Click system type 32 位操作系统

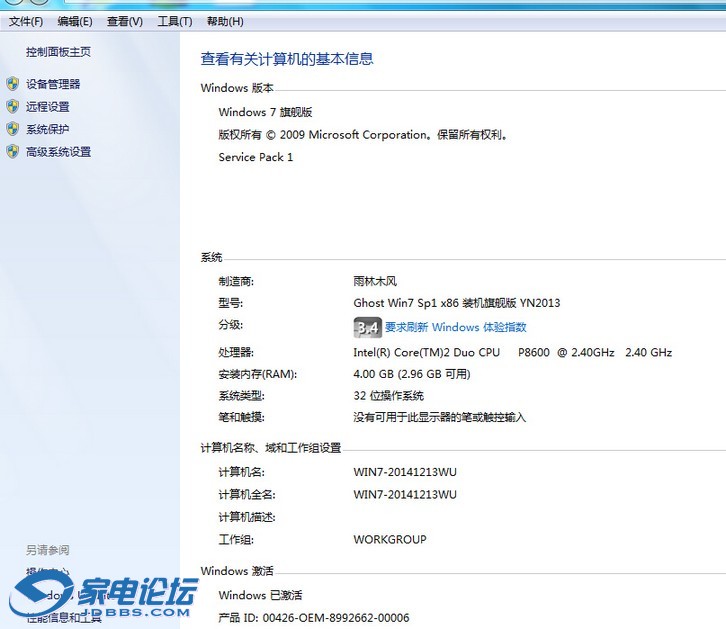pyautogui.click(x=388, y=395)
